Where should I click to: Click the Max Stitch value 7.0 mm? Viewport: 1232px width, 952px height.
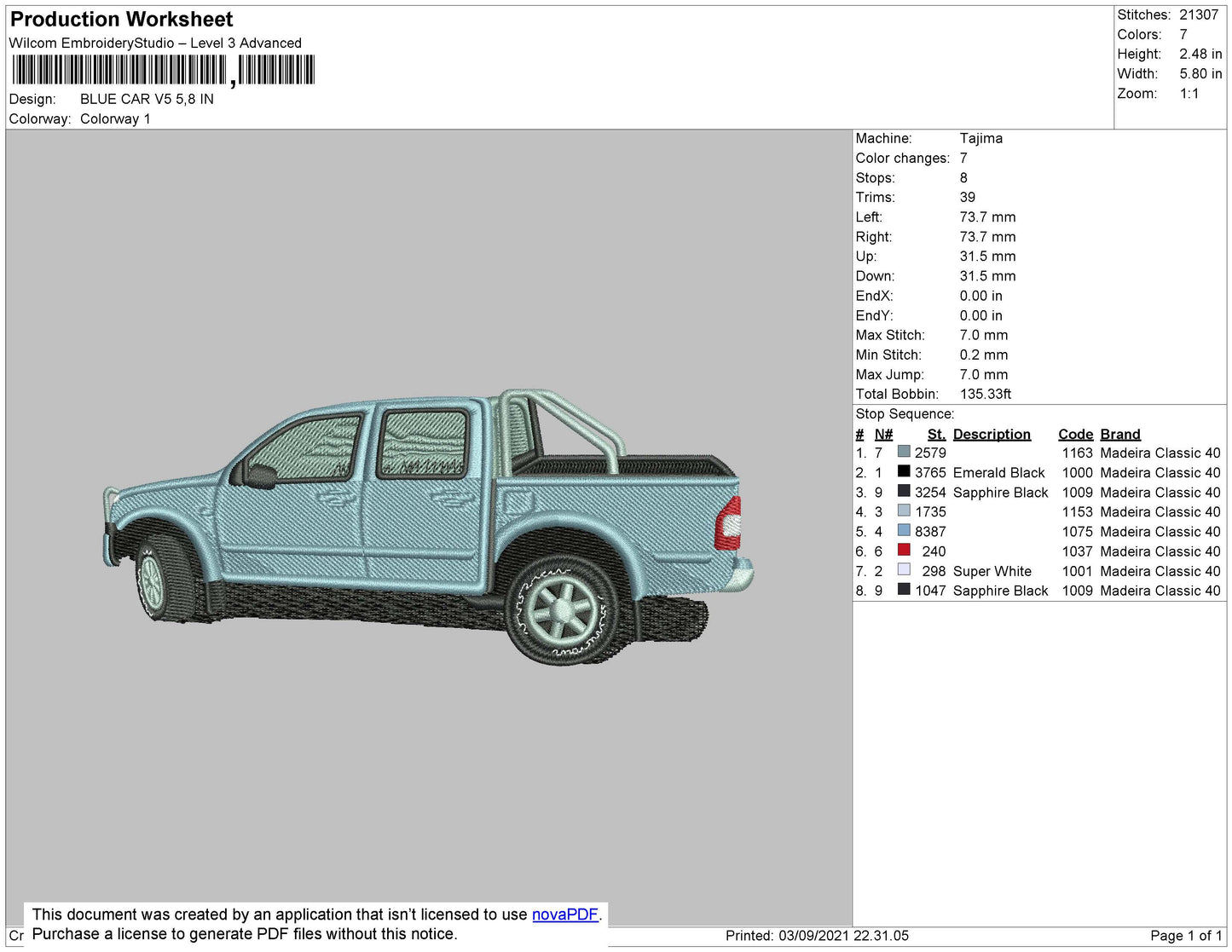click(x=984, y=335)
